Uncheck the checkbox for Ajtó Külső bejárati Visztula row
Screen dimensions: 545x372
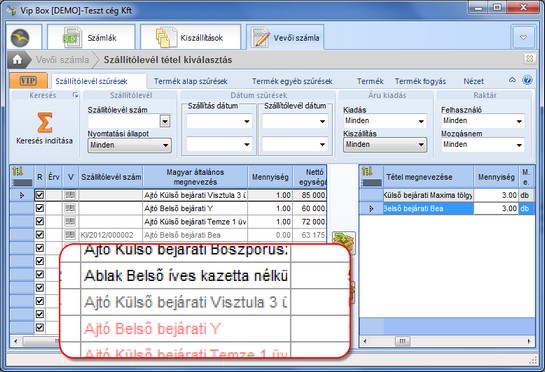[40, 195]
